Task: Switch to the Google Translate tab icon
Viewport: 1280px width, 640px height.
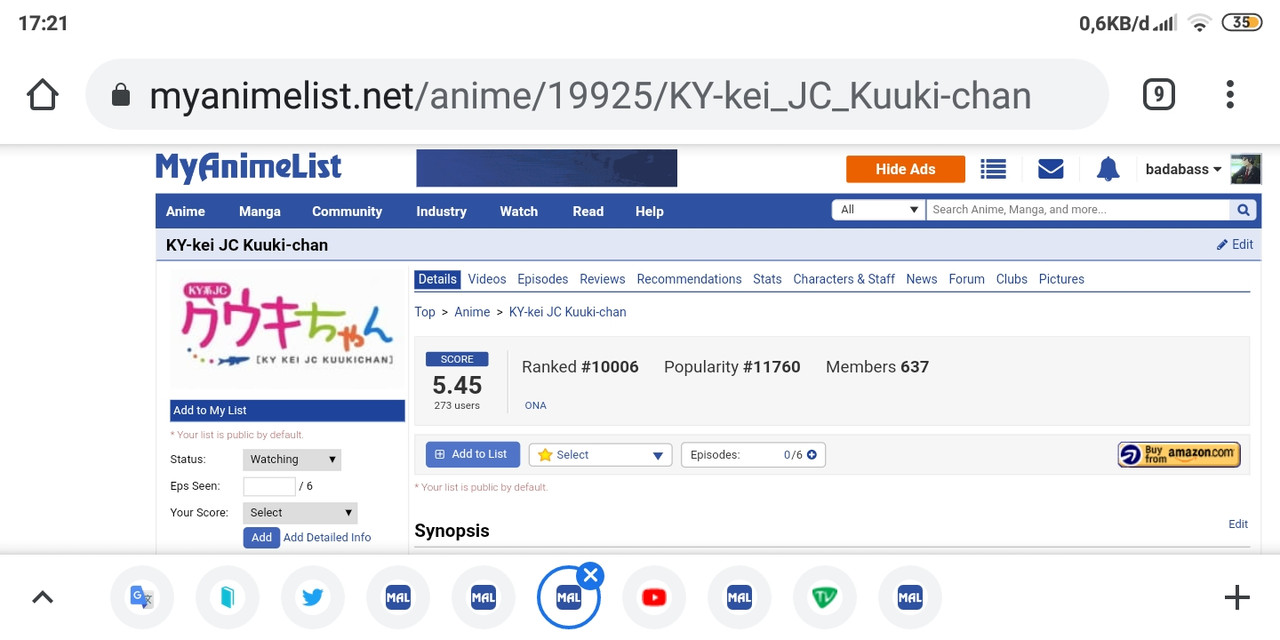Action: (142, 597)
